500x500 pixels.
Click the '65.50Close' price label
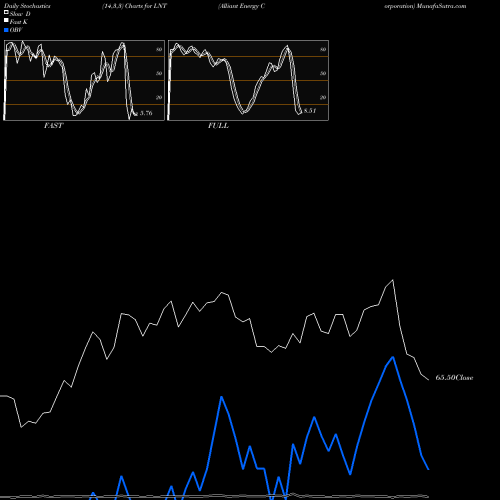pyautogui.click(x=454, y=377)
